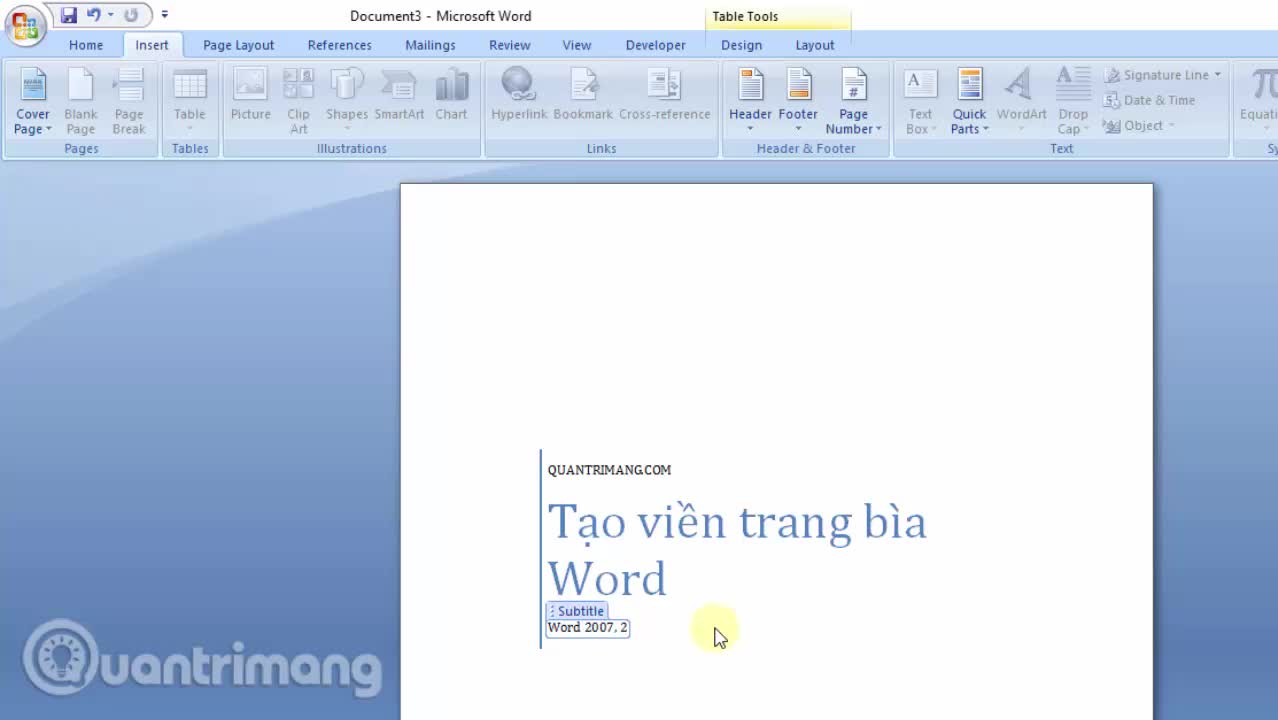The image size is (1278, 720).
Task: Open the Table insert menu
Action: point(189,101)
